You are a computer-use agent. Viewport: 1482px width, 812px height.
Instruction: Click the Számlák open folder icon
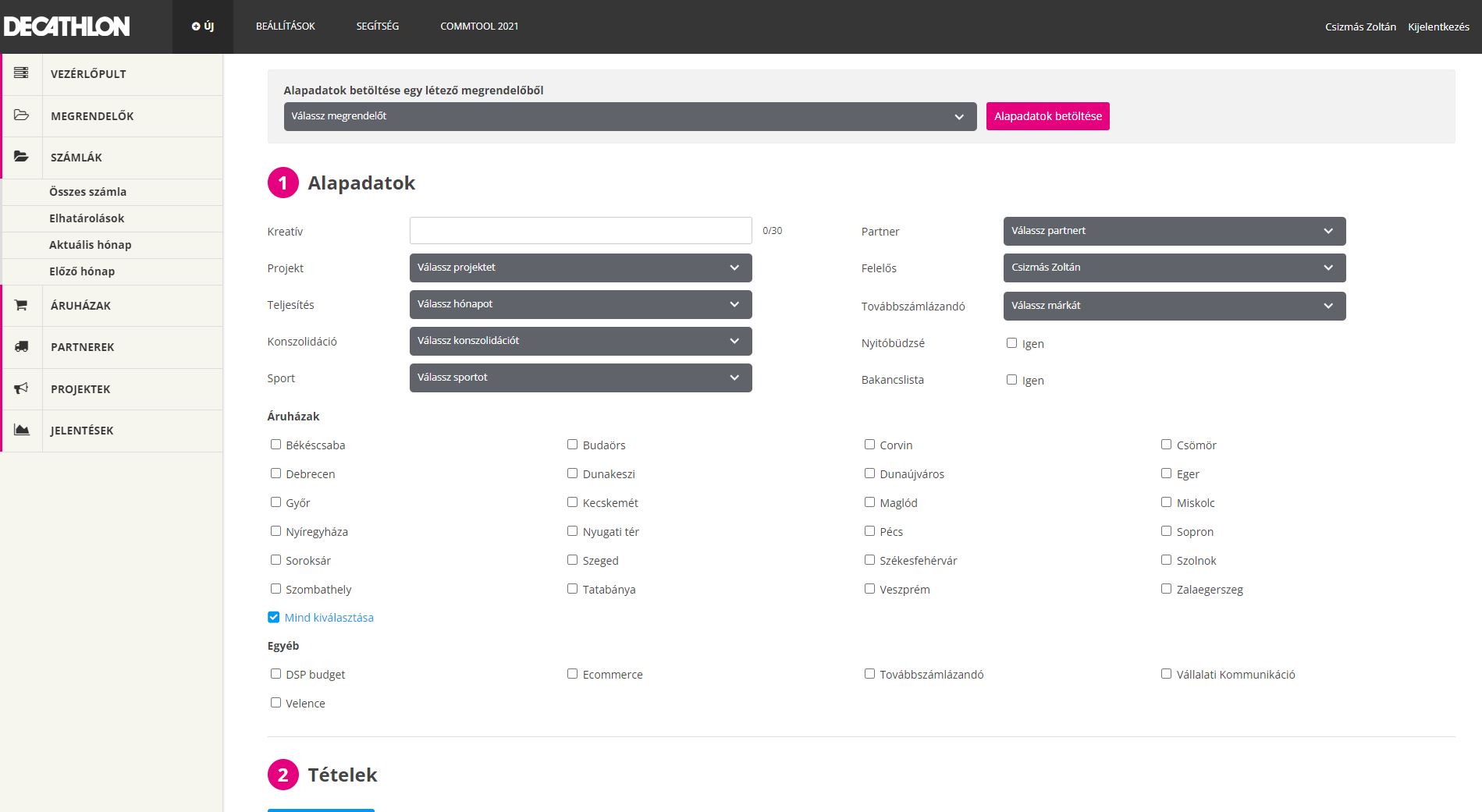[x=21, y=157]
